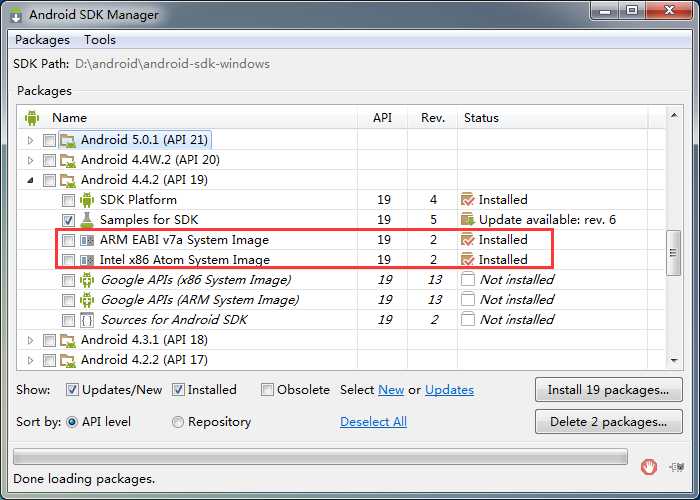The image size is (700, 500).
Task: Click the Android SDK Manager title bar icon
Action: [16, 15]
